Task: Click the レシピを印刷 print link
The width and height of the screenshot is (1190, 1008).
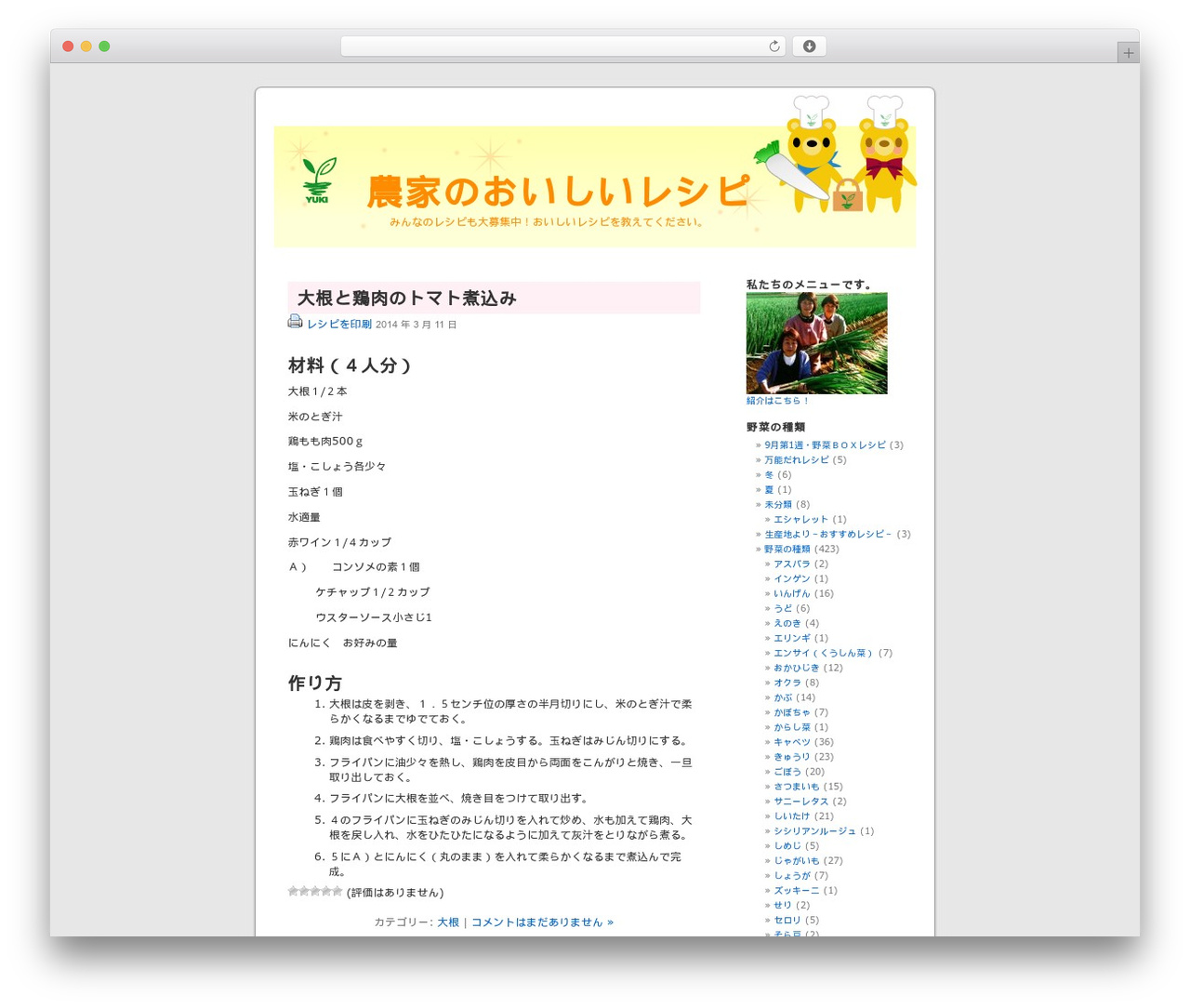Action: click(339, 325)
